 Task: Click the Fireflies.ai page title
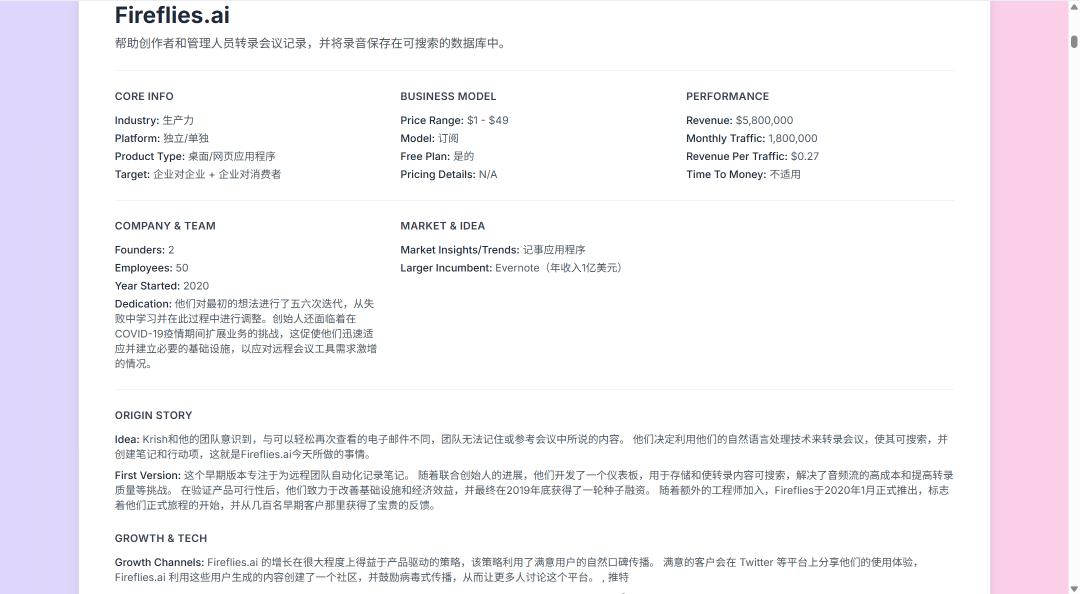point(172,15)
